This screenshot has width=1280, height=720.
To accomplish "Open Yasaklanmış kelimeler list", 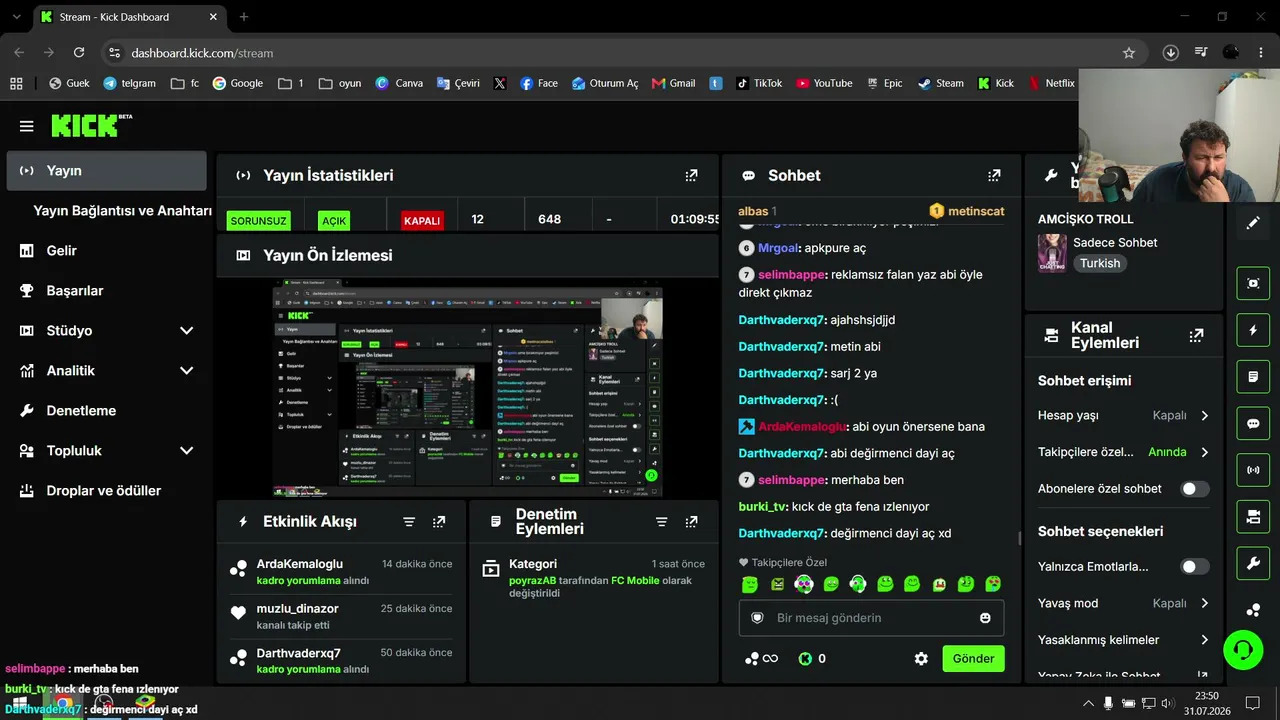I will click(1124, 640).
